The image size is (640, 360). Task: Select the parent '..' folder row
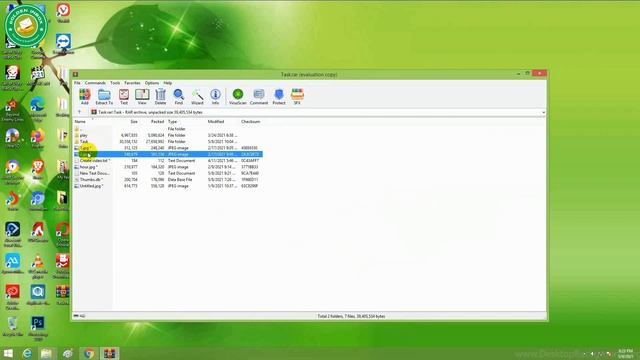168,129
